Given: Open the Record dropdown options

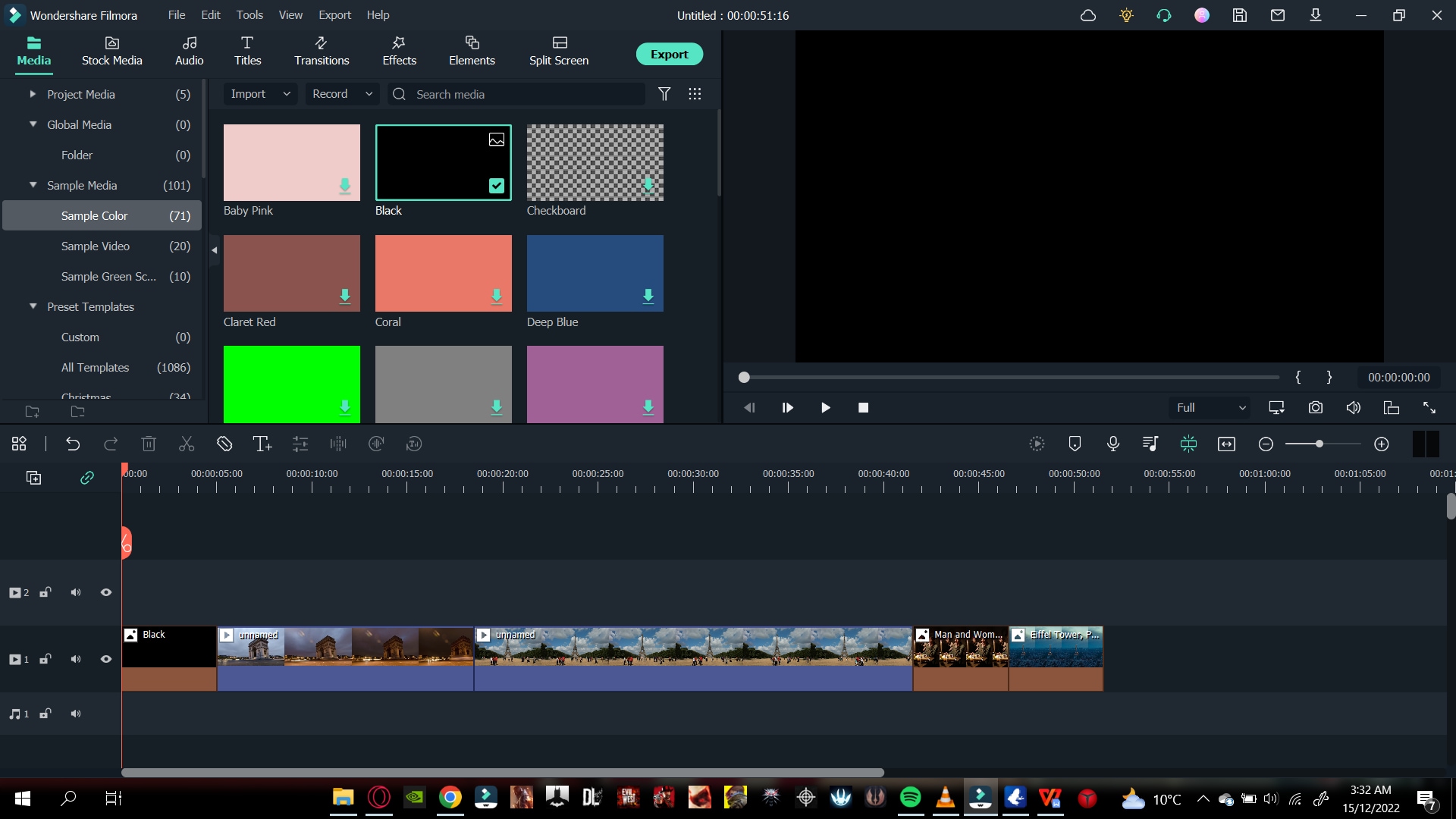Looking at the screenshot, I should click(x=341, y=94).
